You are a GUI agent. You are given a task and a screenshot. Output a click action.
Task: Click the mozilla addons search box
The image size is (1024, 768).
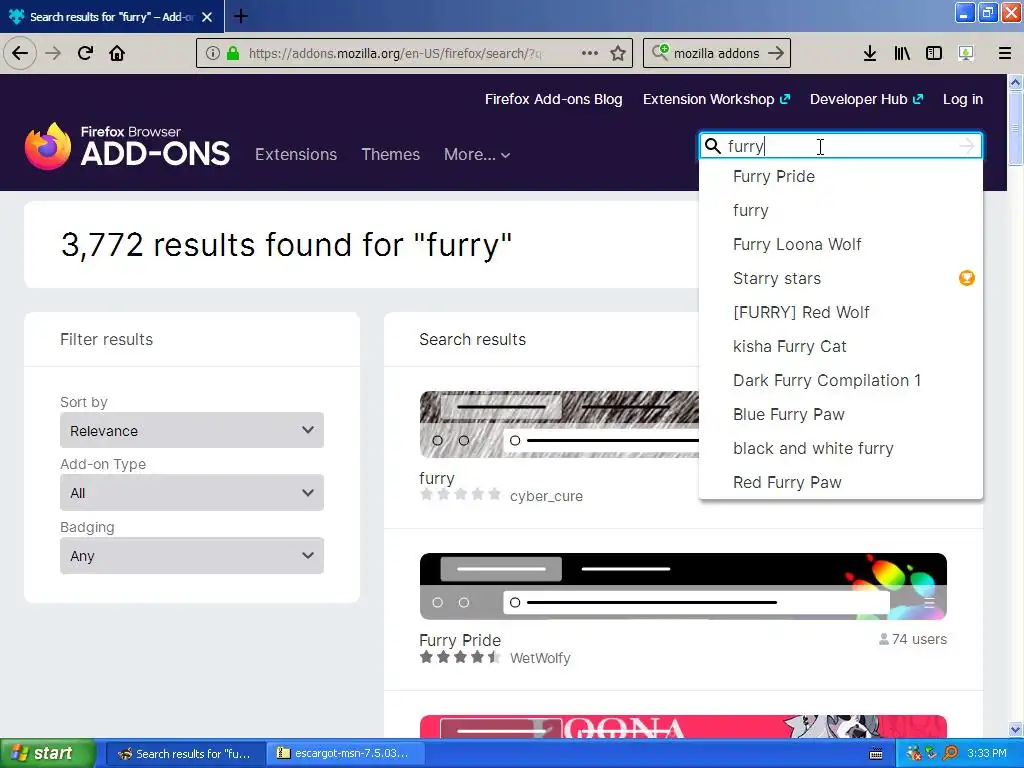pyautogui.click(x=716, y=53)
